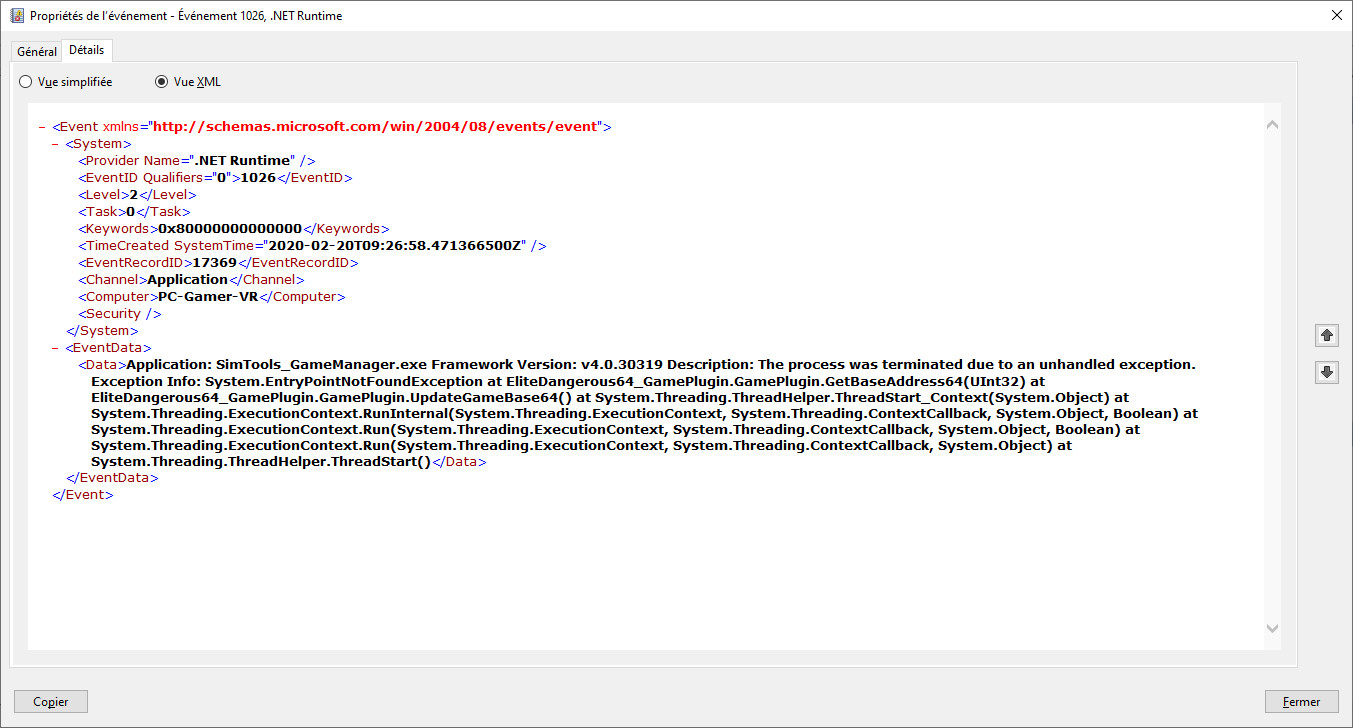
Task: Collapse the EventData XML node
Action: pos(56,348)
